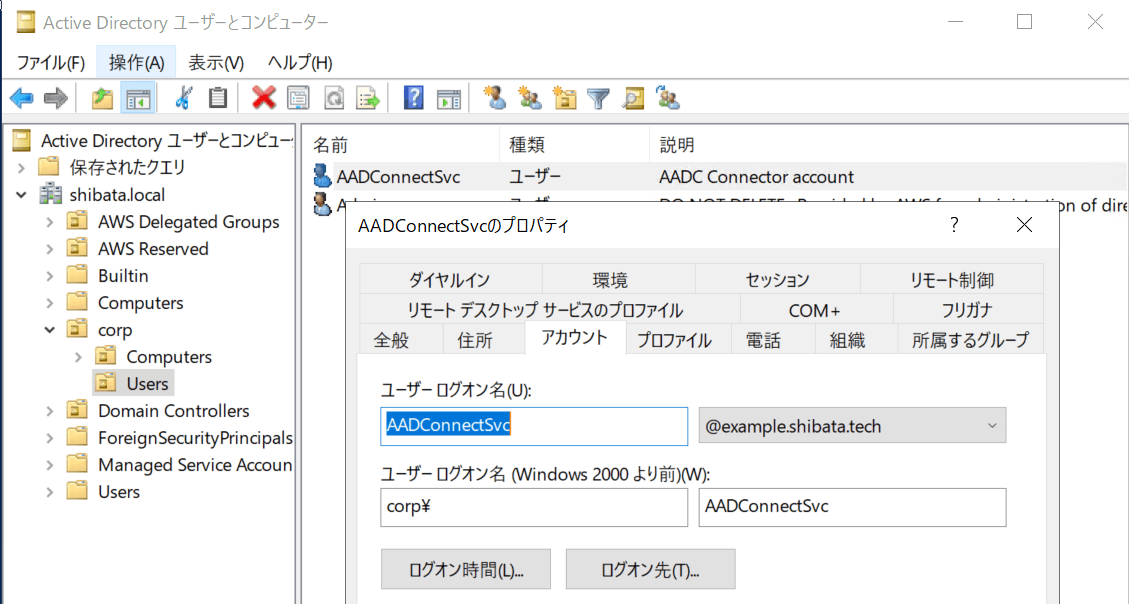Close the AADConnectSvcのプロパティ dialog
The height and width of the screenshot is (604, 1129).
(1024, 225)
